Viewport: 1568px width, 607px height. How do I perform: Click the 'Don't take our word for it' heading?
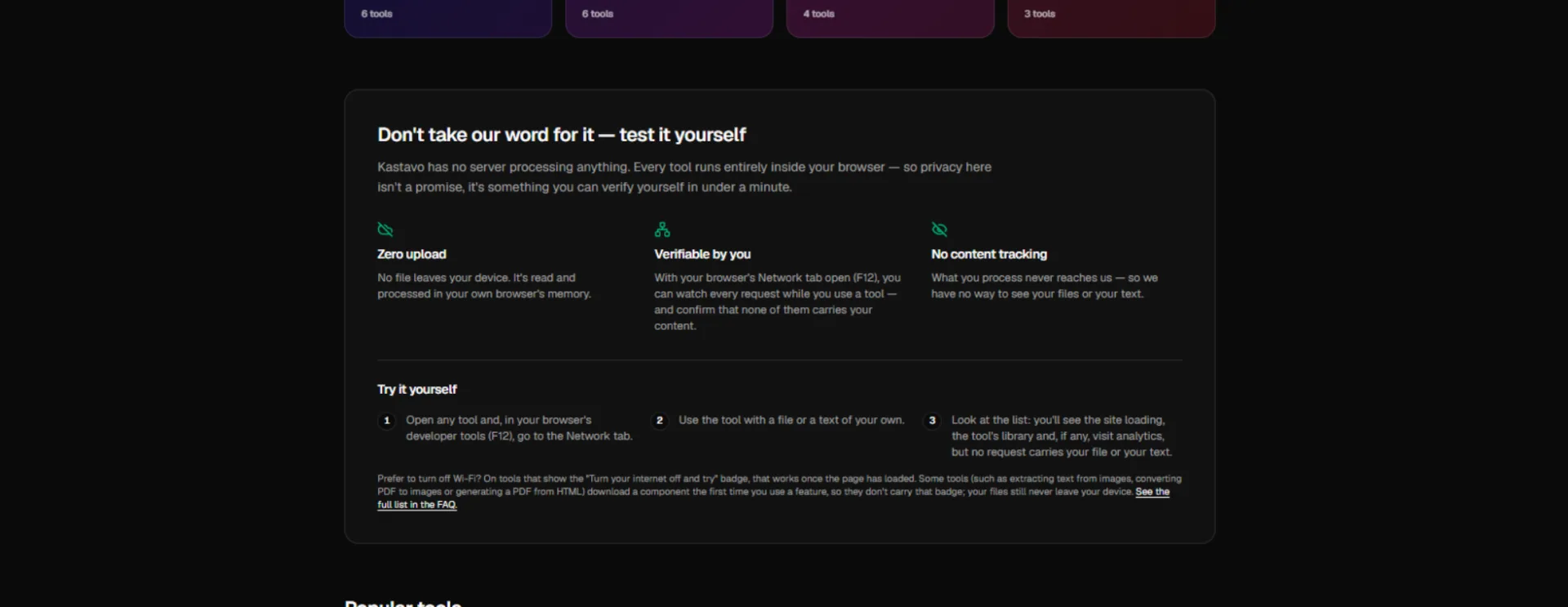pyautogui.click(x=561, y=135)
